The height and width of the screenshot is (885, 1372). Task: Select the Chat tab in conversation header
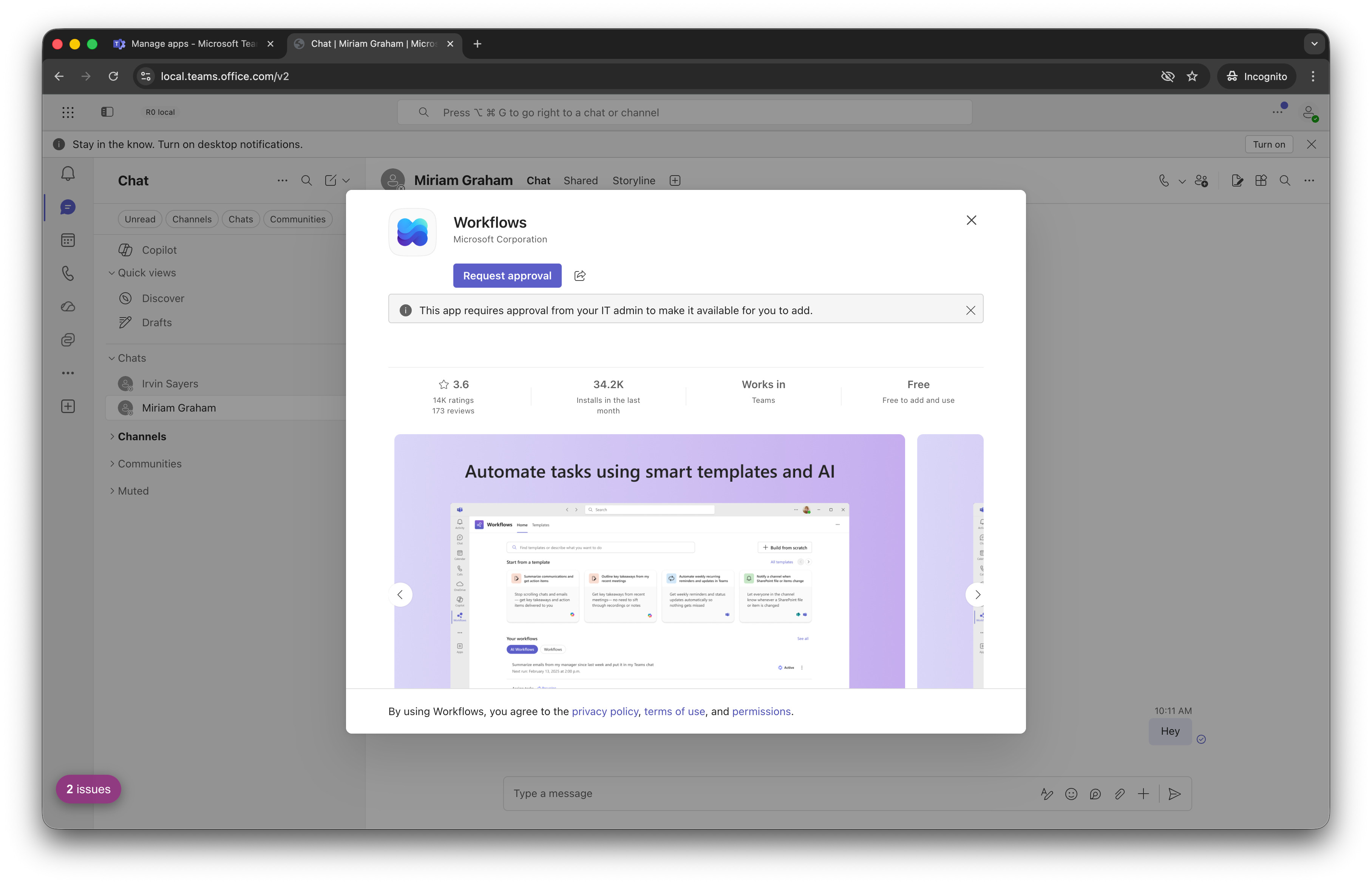coord(538,180)
